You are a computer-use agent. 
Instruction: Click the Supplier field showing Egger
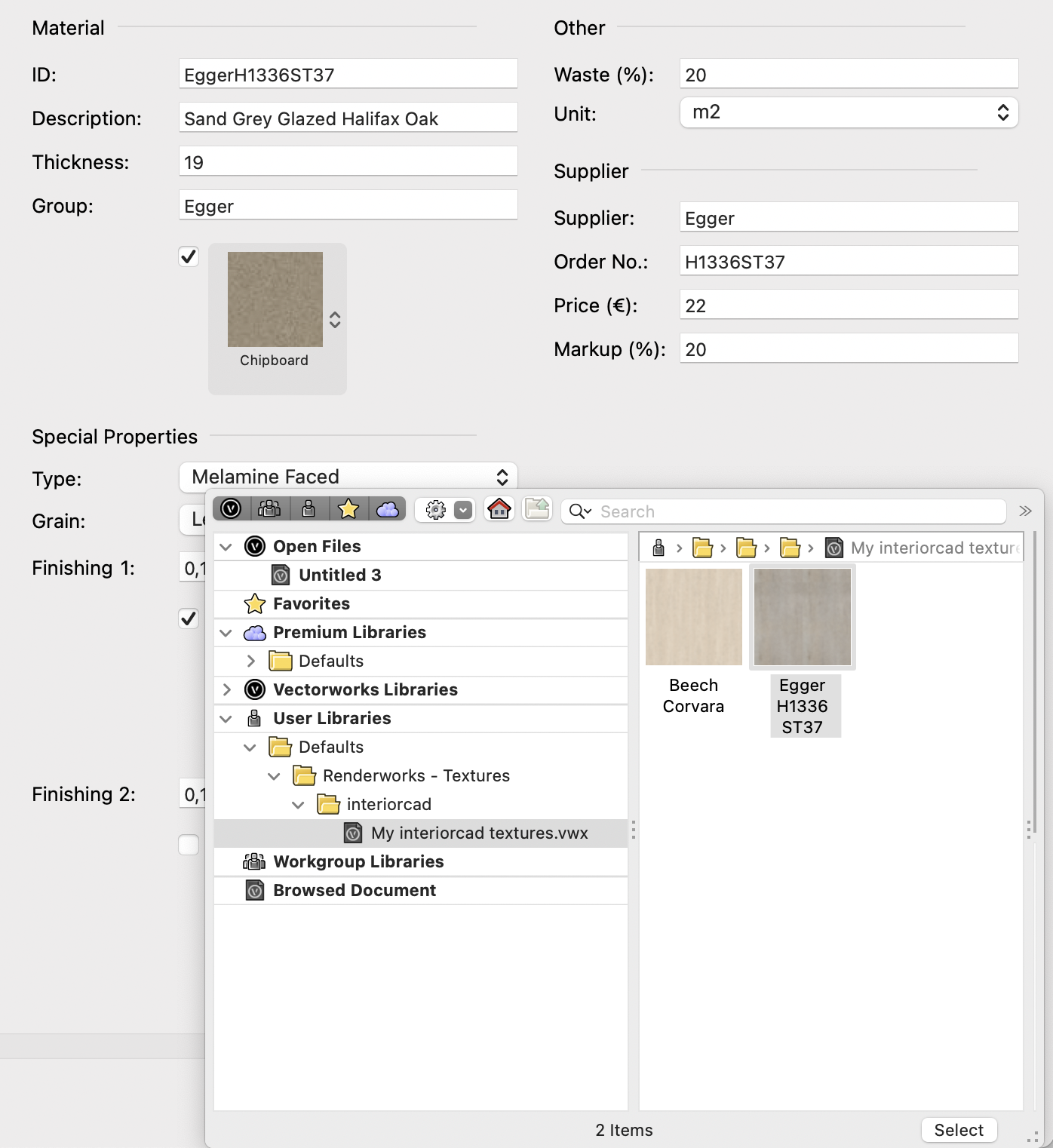coord(849,217)
